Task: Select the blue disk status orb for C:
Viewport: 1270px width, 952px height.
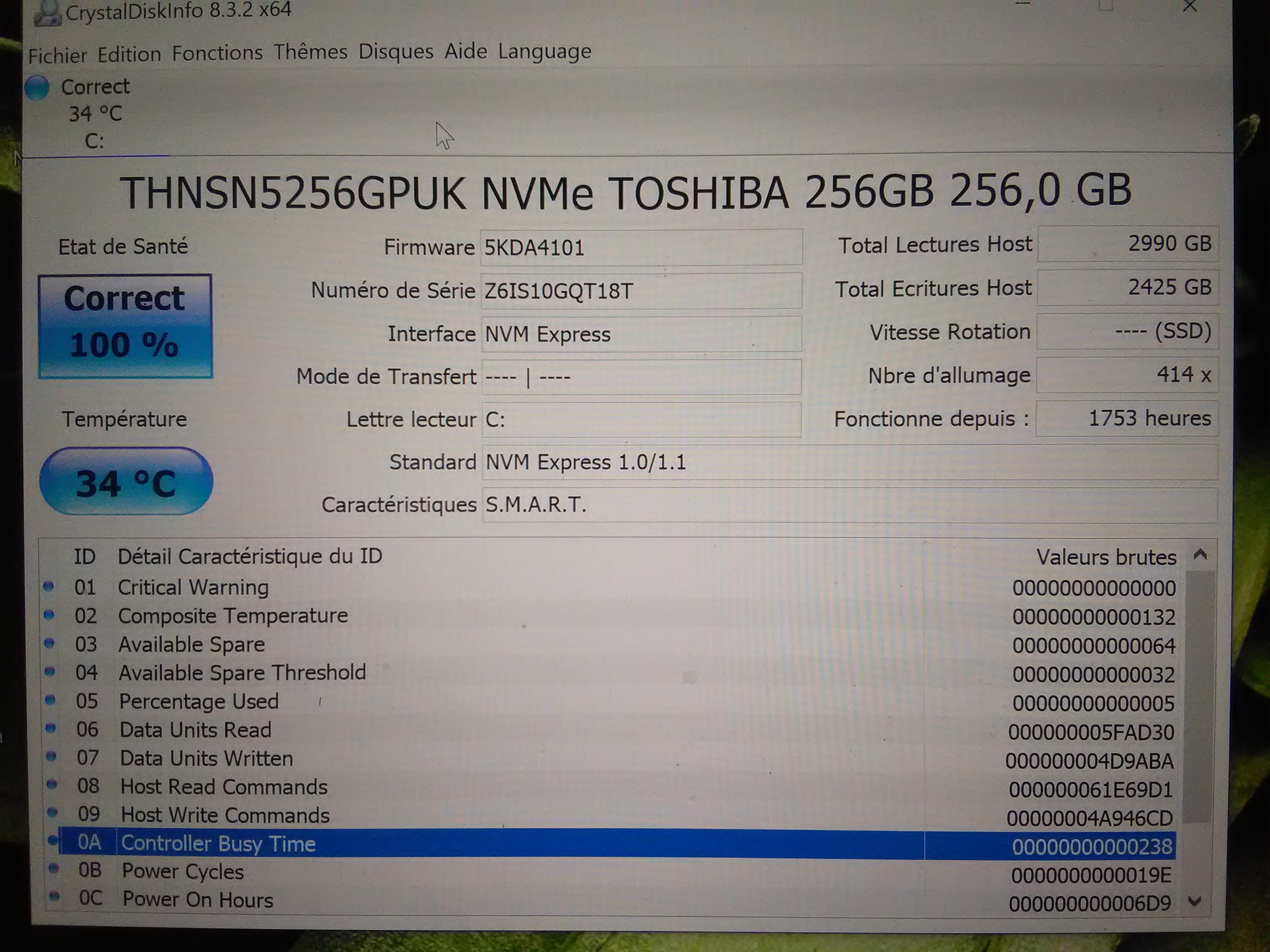Action: tap(37, 87)
